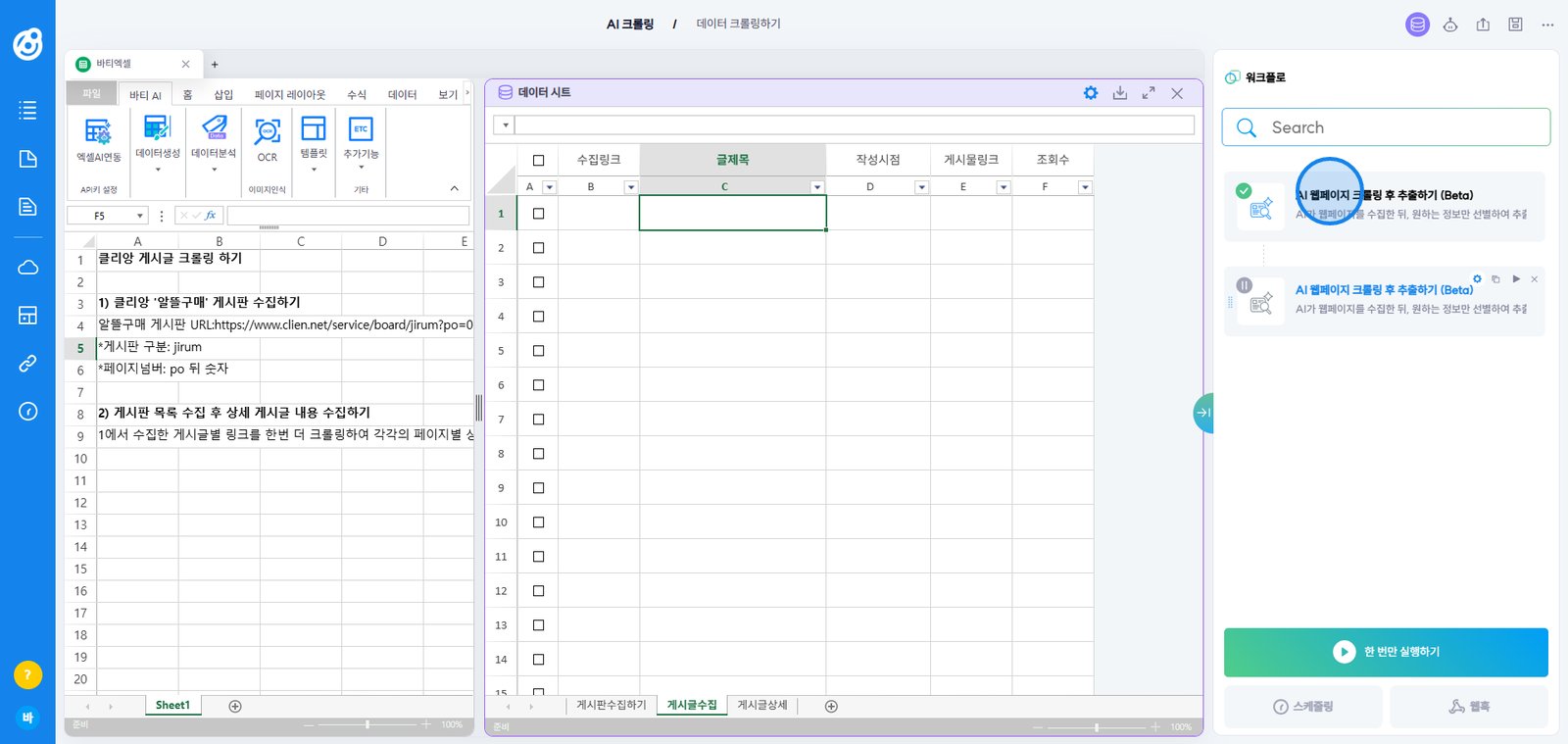Open the 바티 AI ribbon tab
This screenshot has height=744, width=1568.
(145, 95)
